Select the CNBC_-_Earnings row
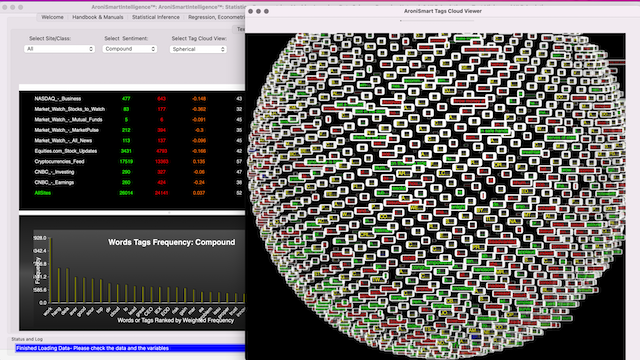The width and height of the screenshot is (640, 360). pos(132,182)
